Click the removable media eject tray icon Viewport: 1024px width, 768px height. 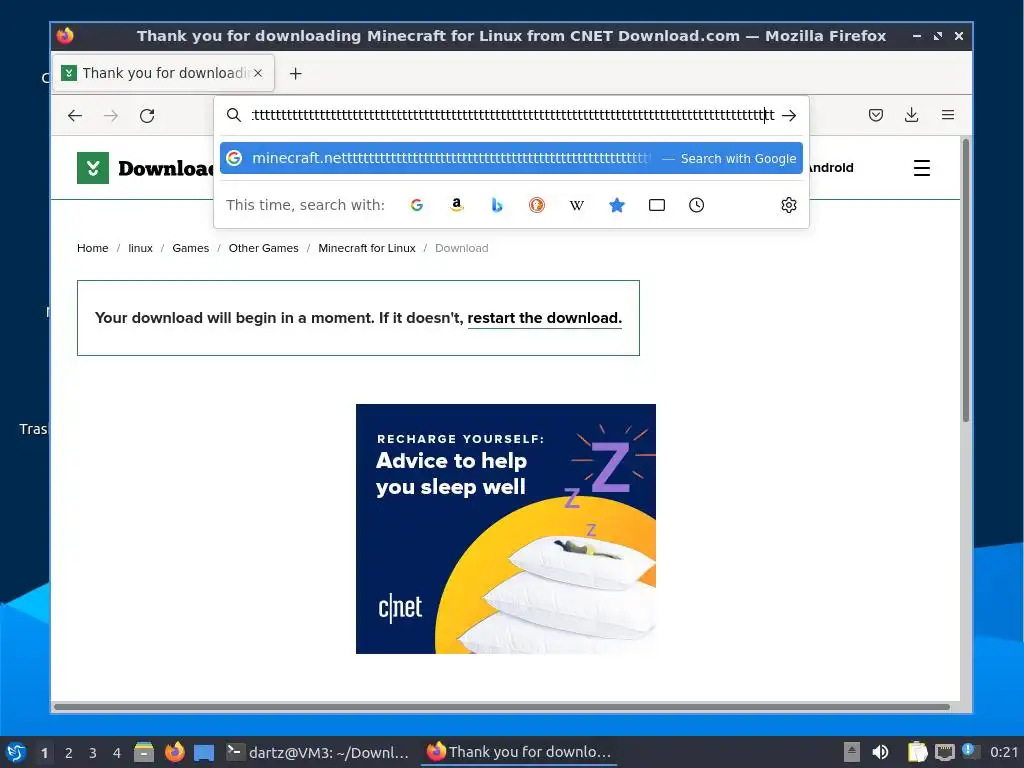point(851,752)
